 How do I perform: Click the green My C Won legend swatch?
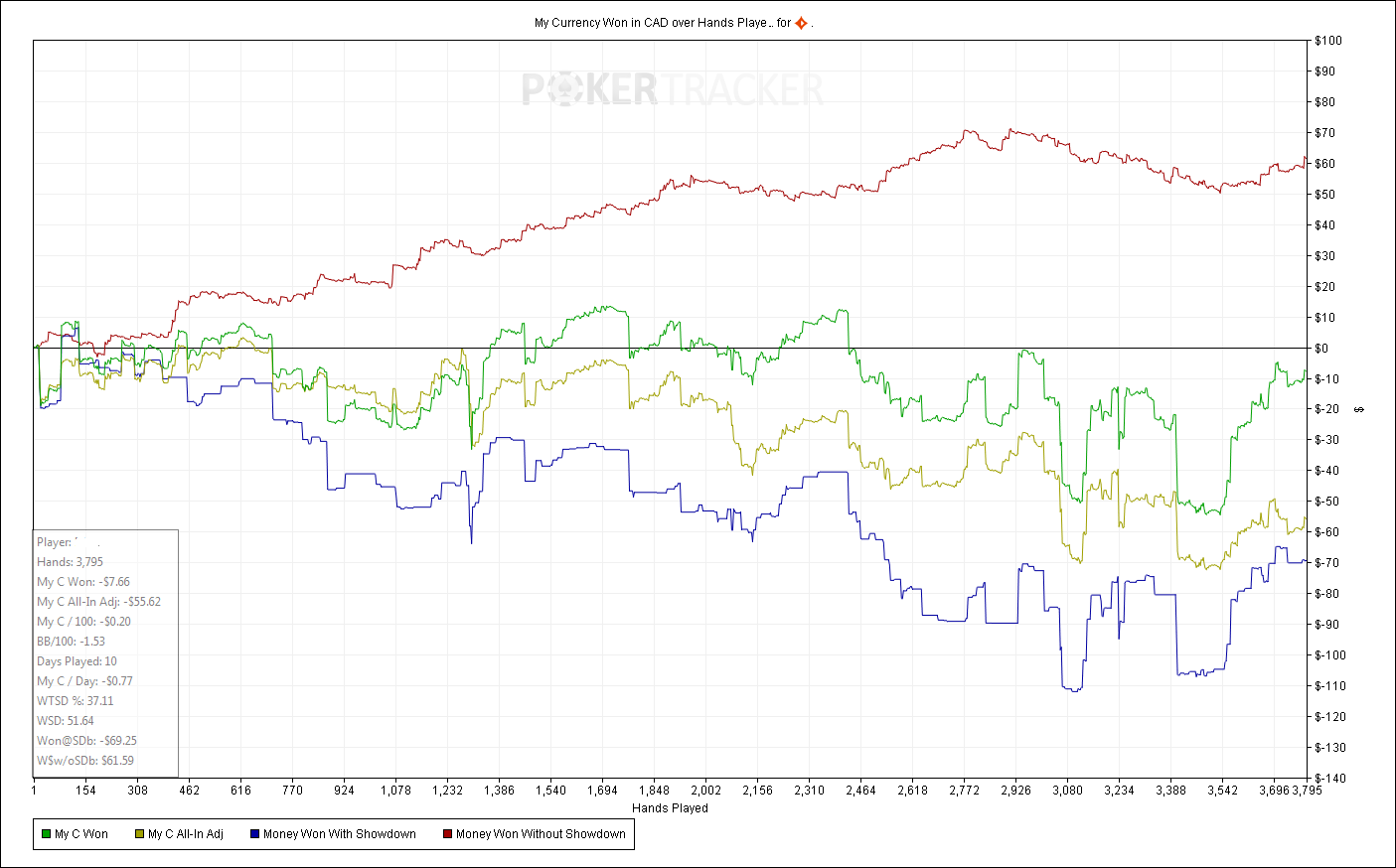pyautogui.click(x=46, y=834)
